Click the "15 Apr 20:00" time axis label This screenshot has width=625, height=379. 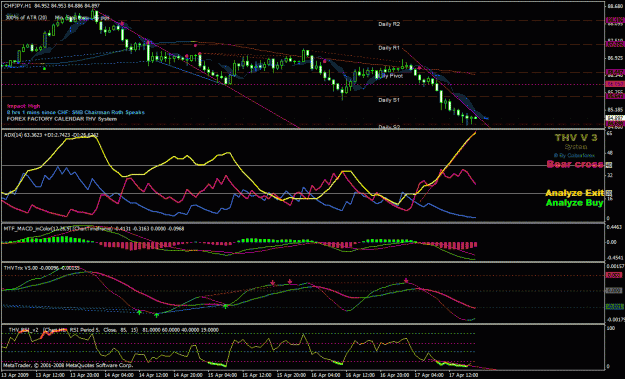(291, 375)
